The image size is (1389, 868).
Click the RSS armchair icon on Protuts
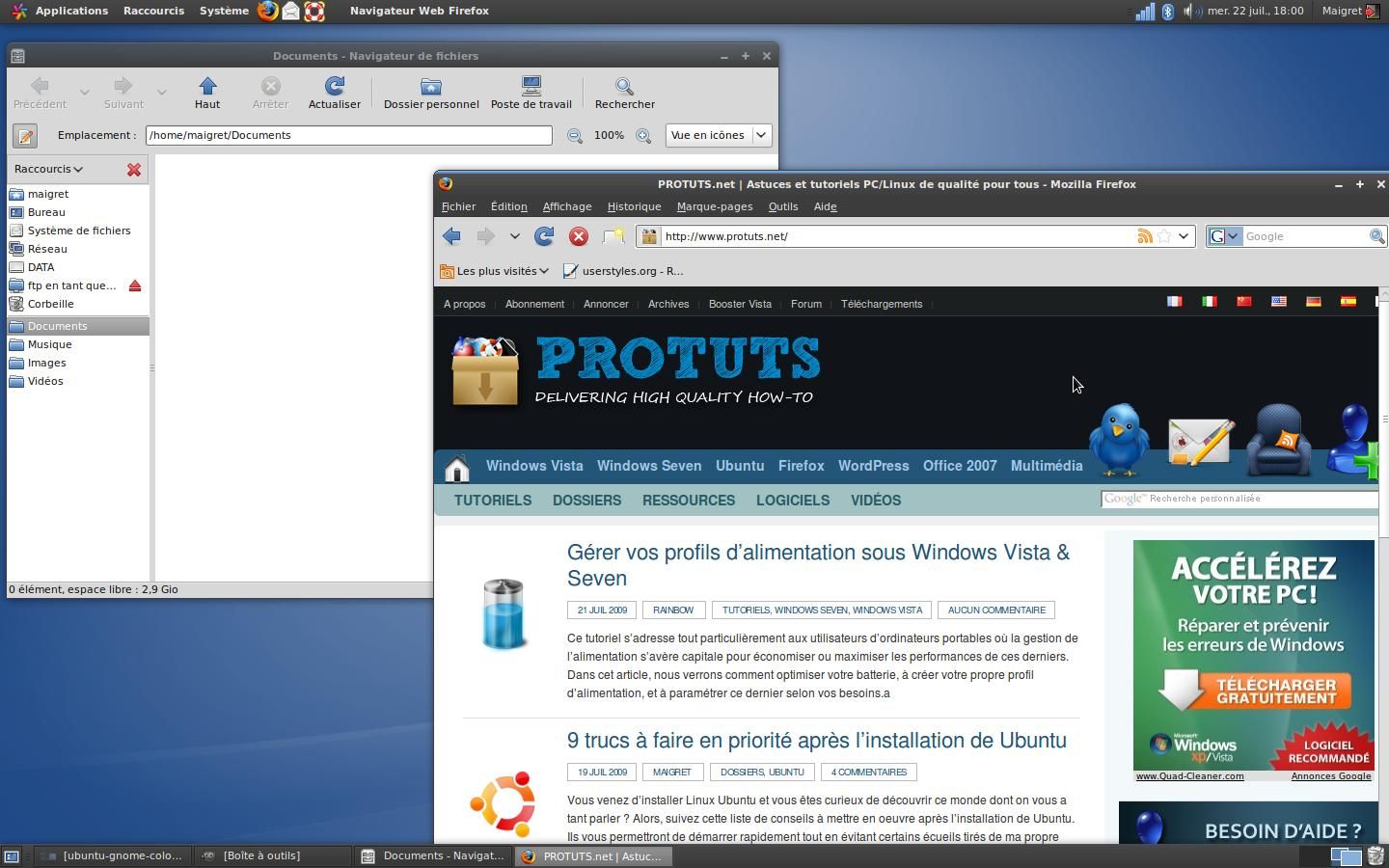click(x=1279, y=440)
